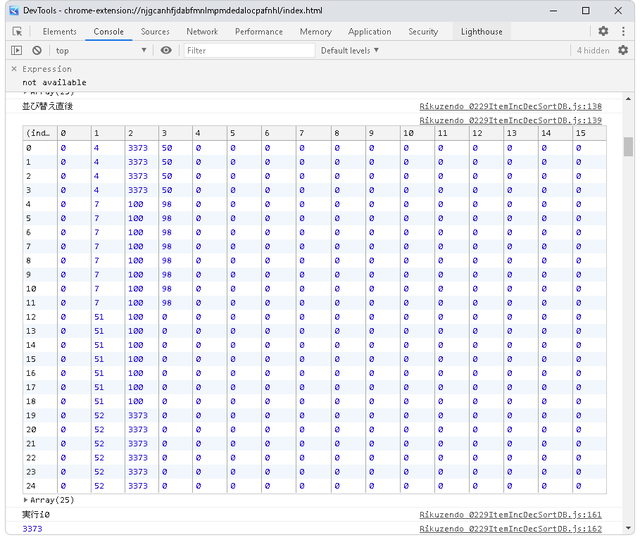Maximize the DevTools window
640x540 pixels.
click(x=586, y=11)
